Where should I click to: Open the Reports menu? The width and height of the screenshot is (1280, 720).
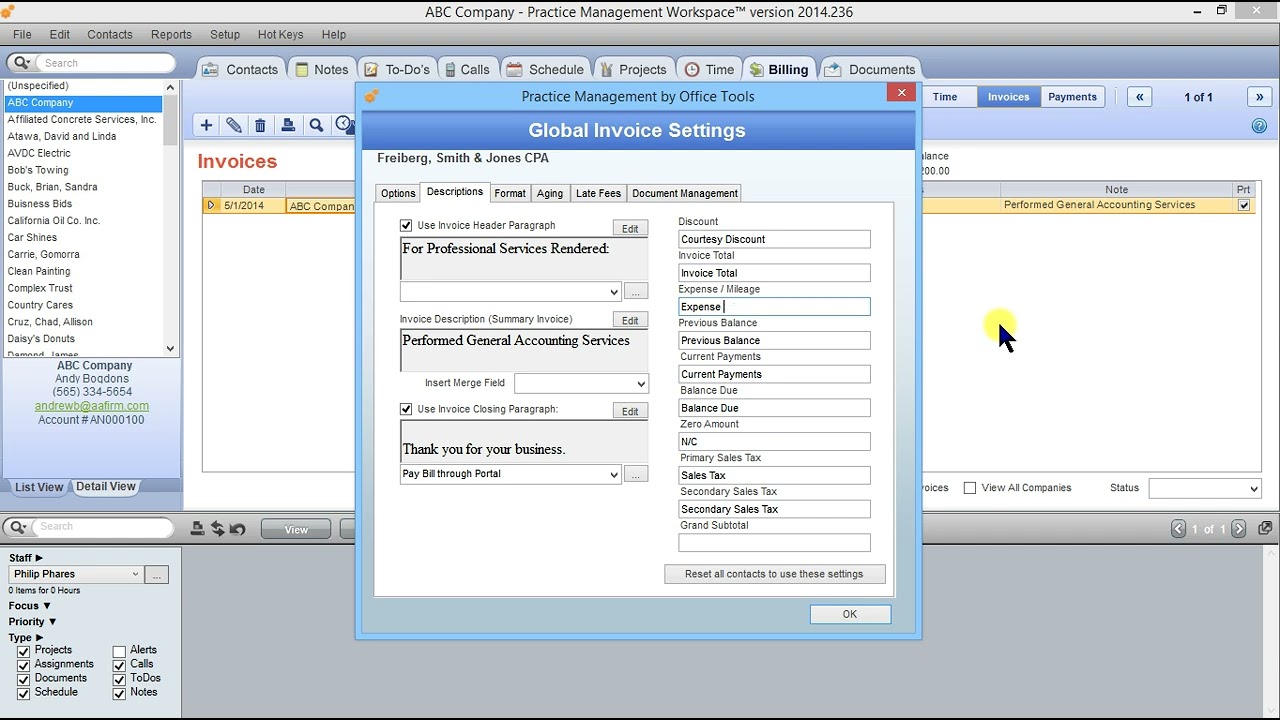pos(171,34)
